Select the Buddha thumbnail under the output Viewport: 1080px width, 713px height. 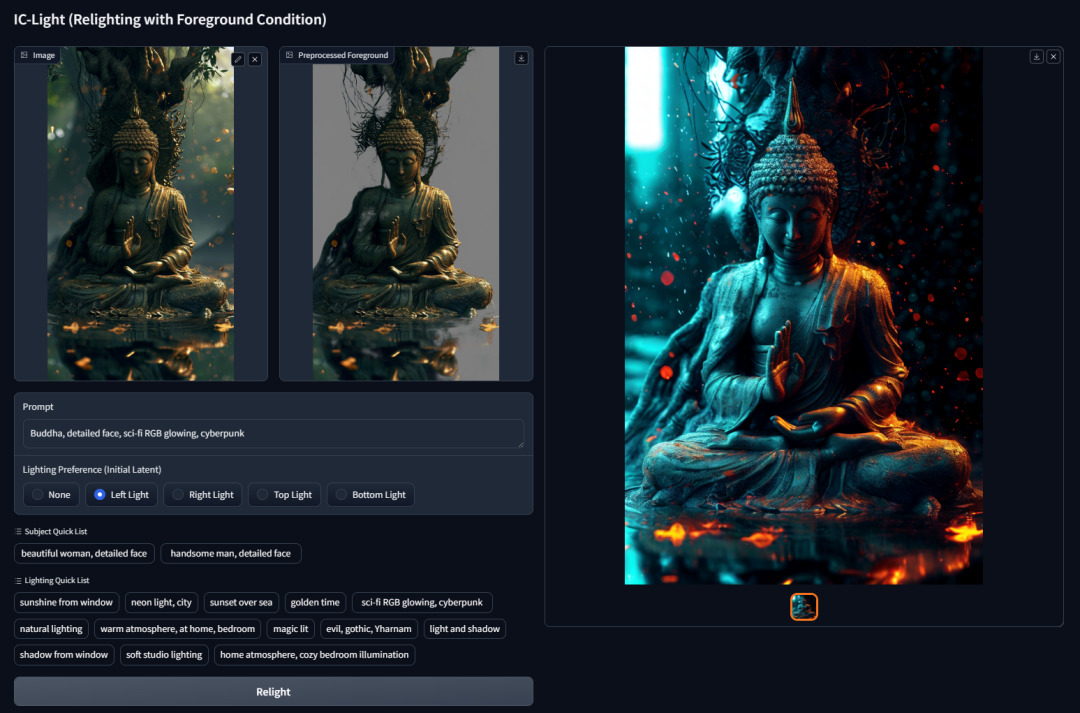(x=804, y=607)
